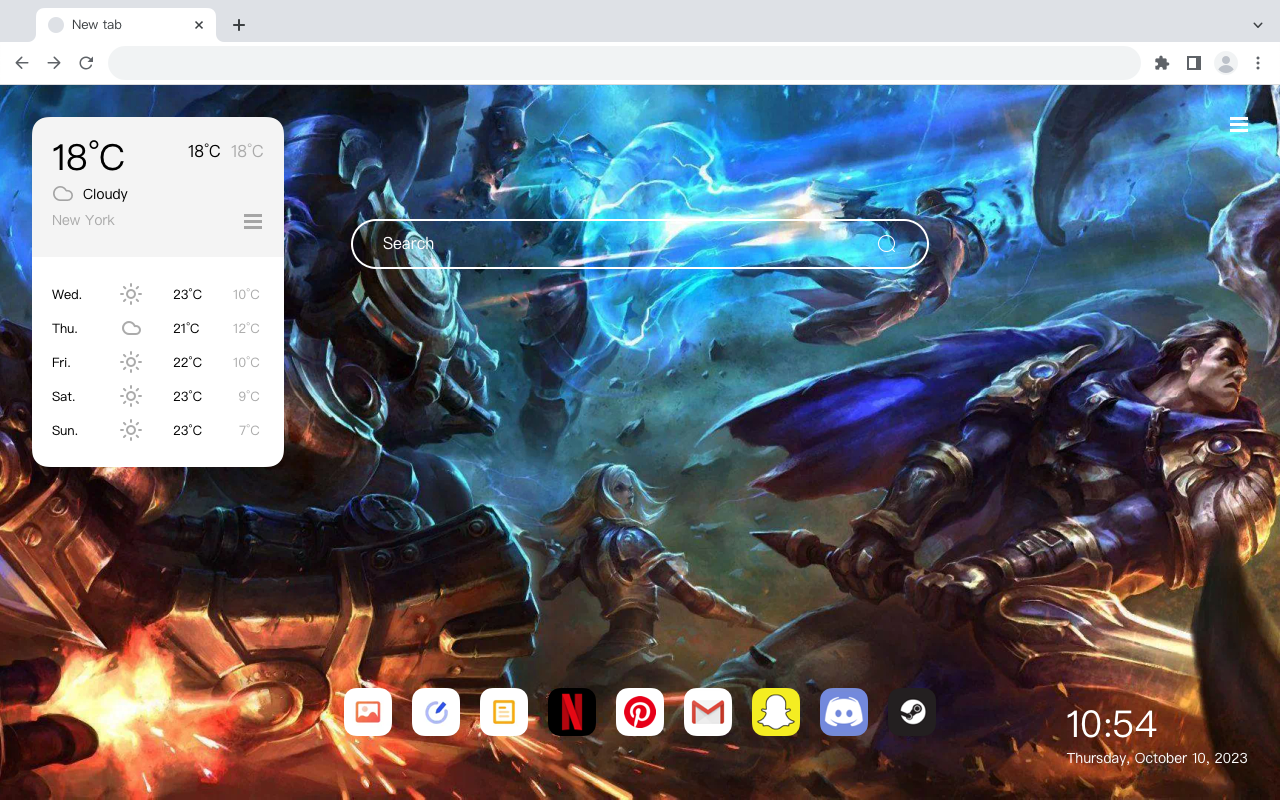Open the Discord shortcut
The width and height of the screenshot is (1280, 800).
[844, 712]
